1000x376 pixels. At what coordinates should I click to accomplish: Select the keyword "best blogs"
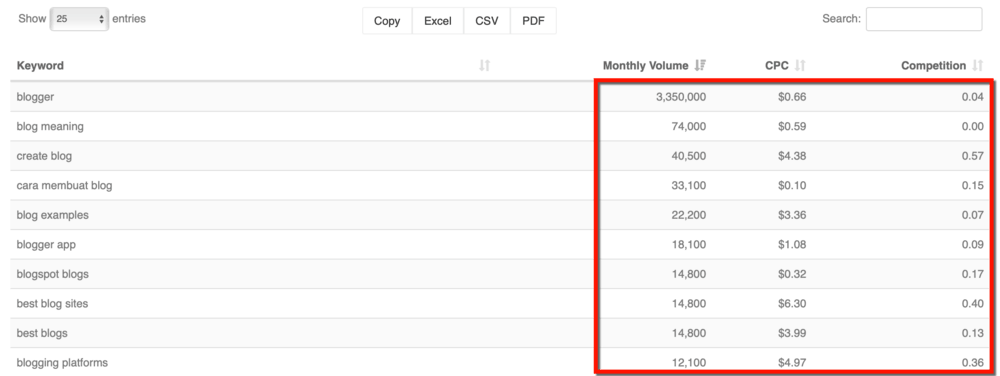pyautogui.click(x=41, y=333)
